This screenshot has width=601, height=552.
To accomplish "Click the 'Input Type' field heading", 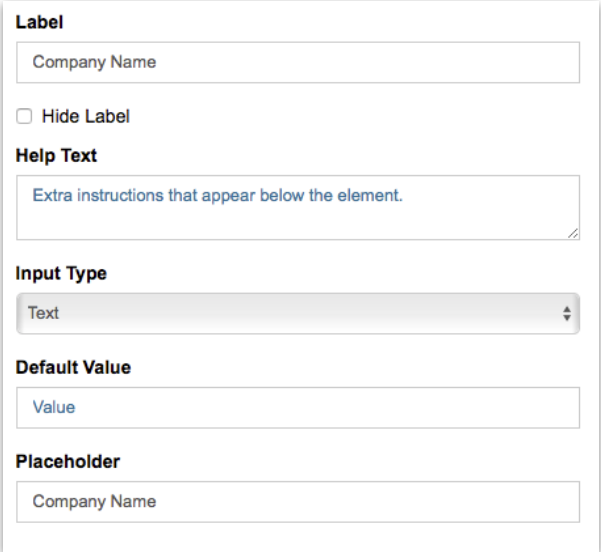I will (61, 273).
